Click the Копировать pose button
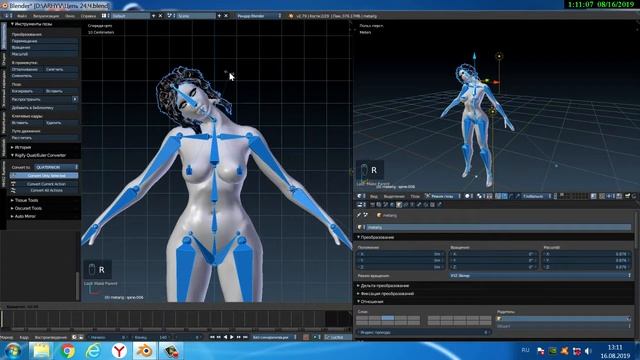640x360 pixels. 27,91
